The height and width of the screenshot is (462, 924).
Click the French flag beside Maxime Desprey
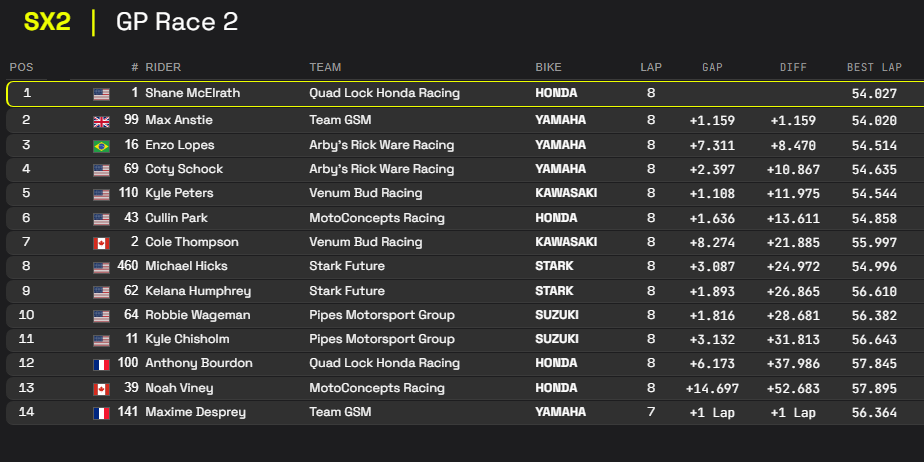click(101, 412)
